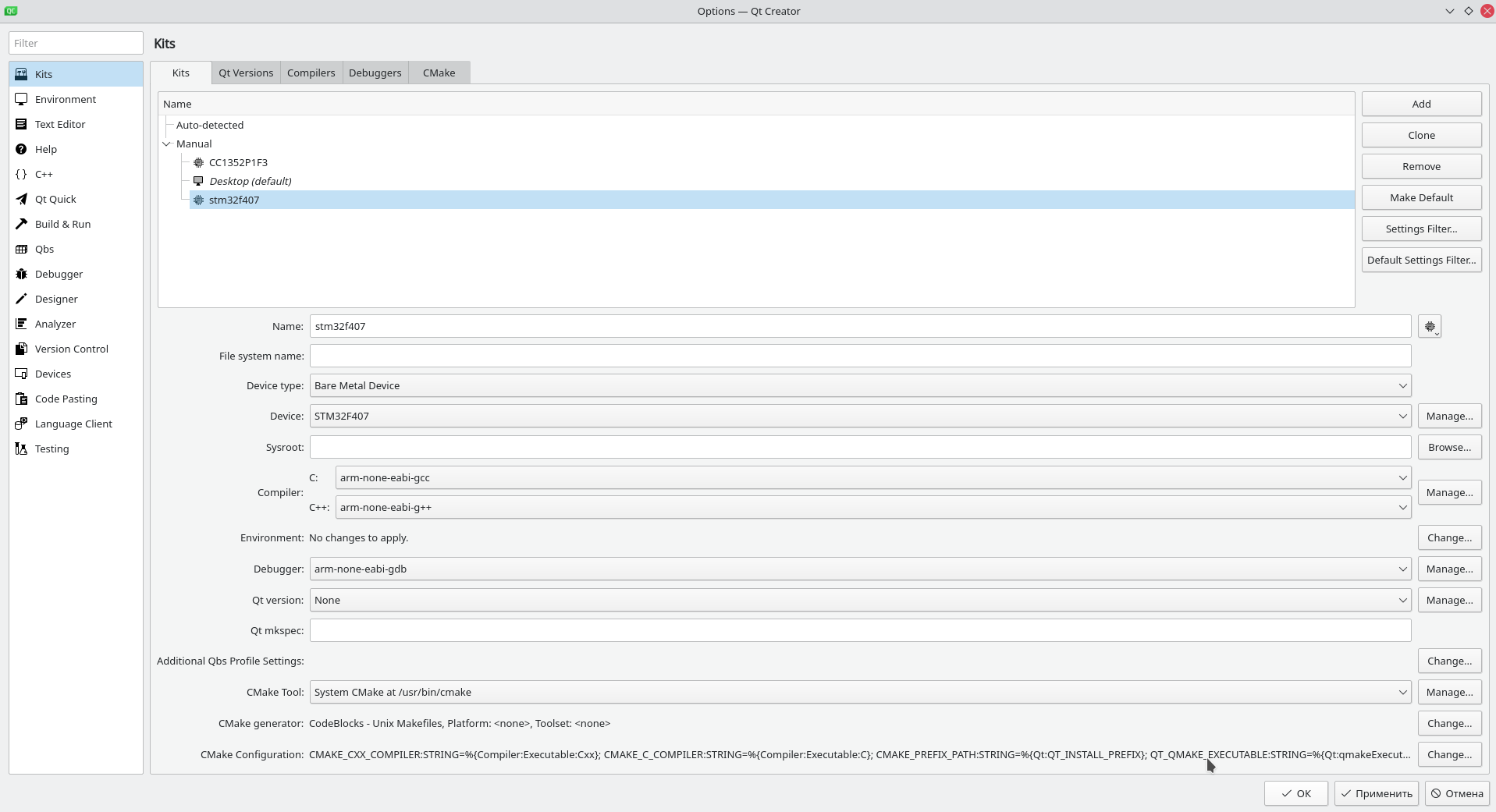This screenshot has height=812, width=1496.
Task: Click the File system name field
Action: tap(860, 356)
